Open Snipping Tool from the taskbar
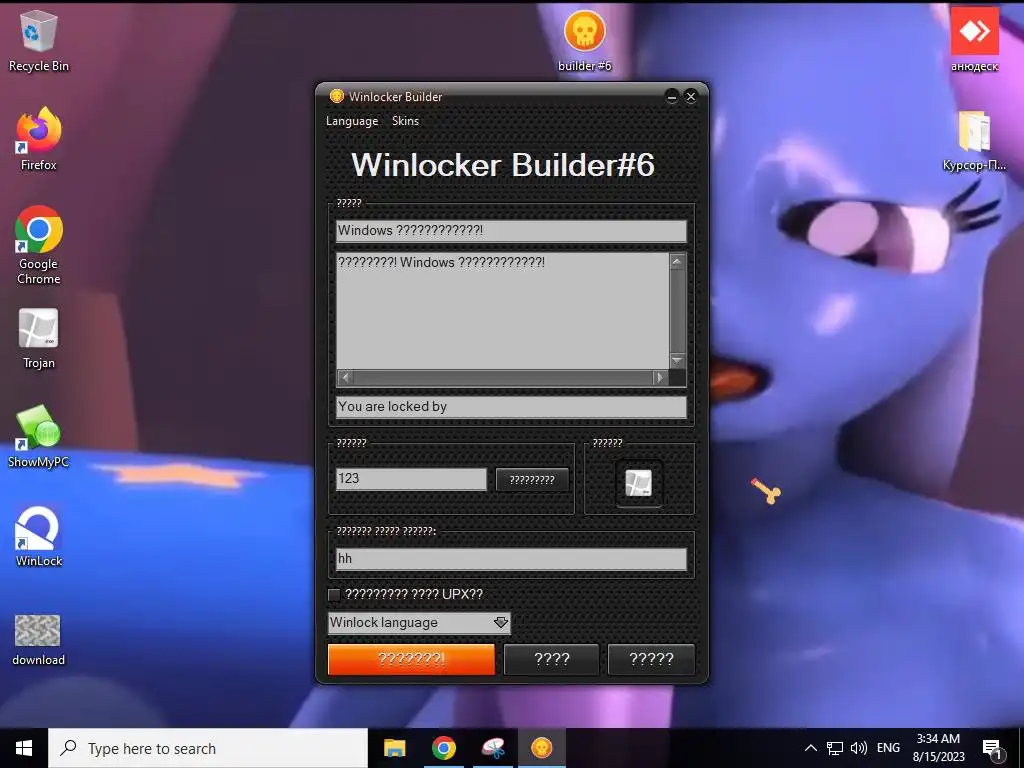This screenshot has width=1024, height=768. (493, 748)
